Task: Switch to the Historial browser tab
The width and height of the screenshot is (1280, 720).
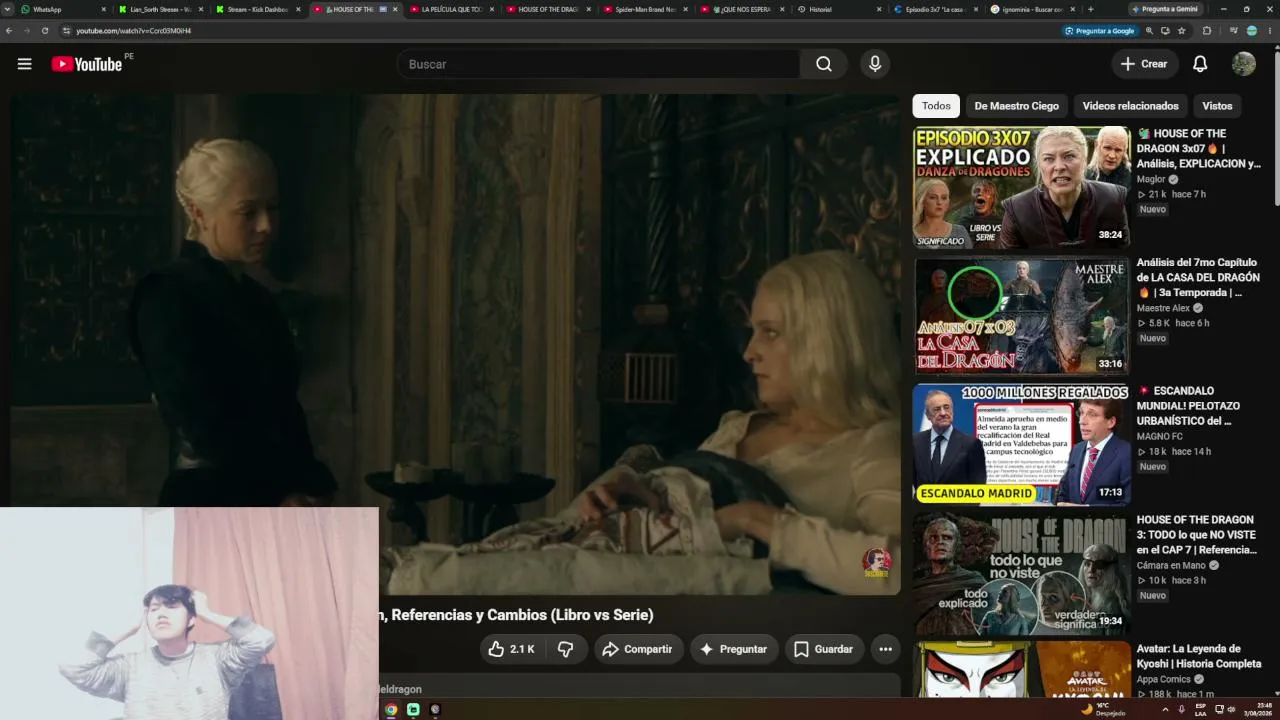Action: (838, 9)
